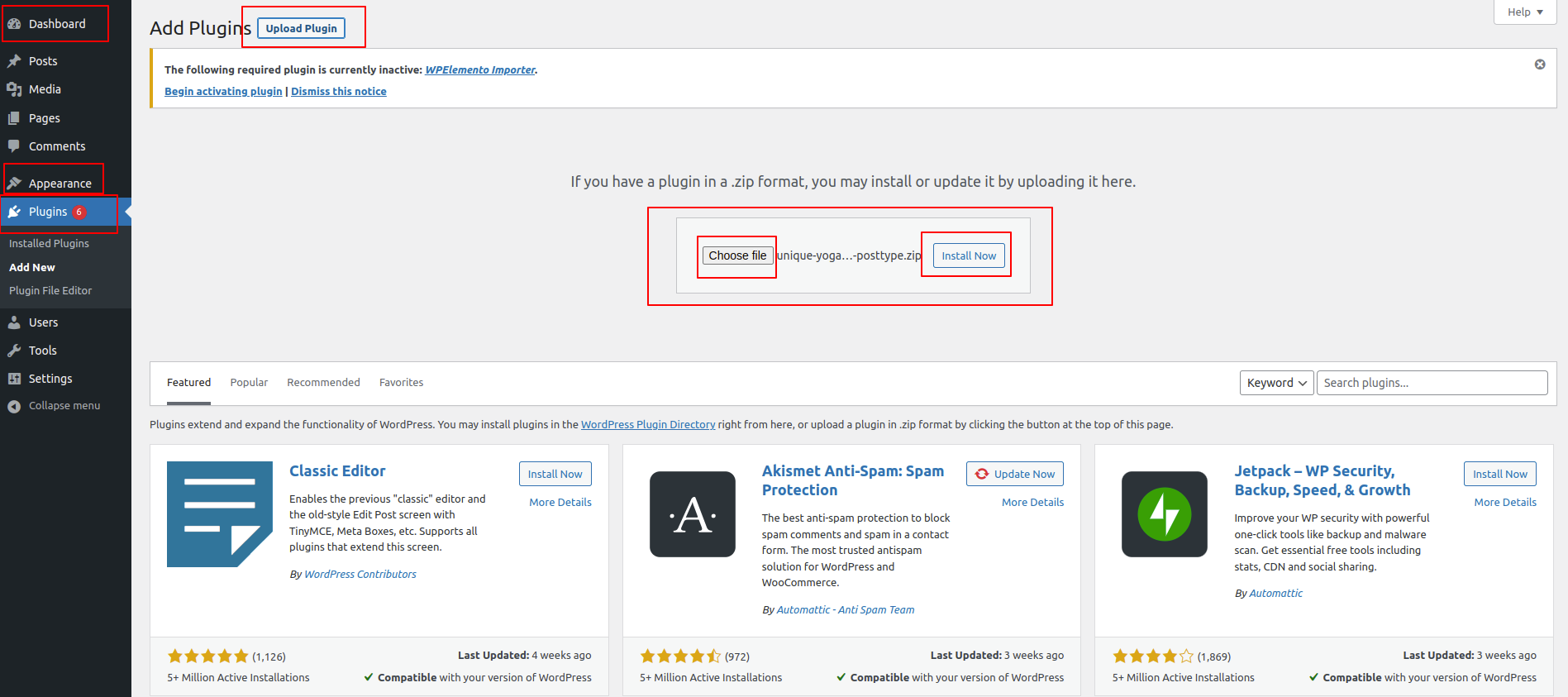Click Choose file button
The height and width of the screenshot is (697, 1568).
(737, 255)
